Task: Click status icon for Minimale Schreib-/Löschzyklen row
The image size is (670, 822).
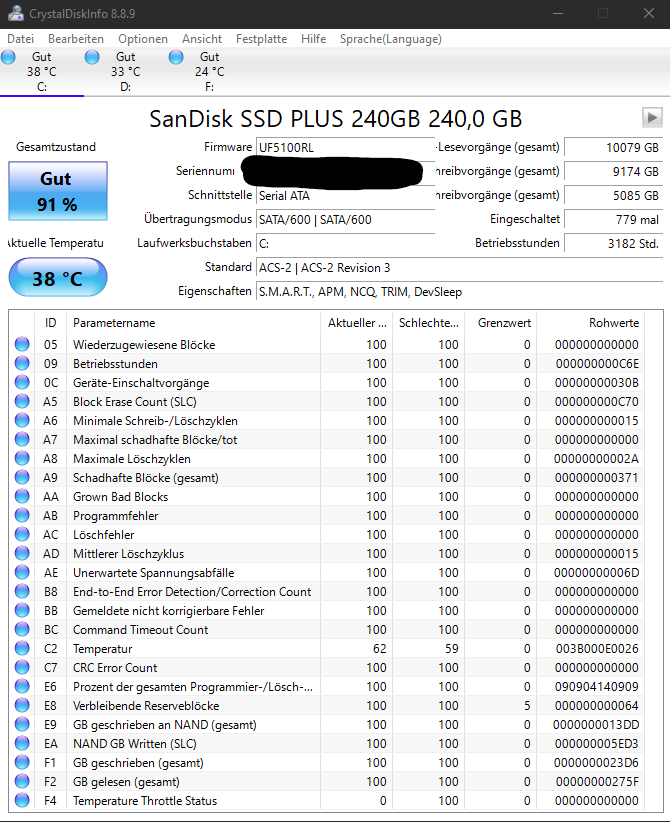Action: (x=22, y=420)
